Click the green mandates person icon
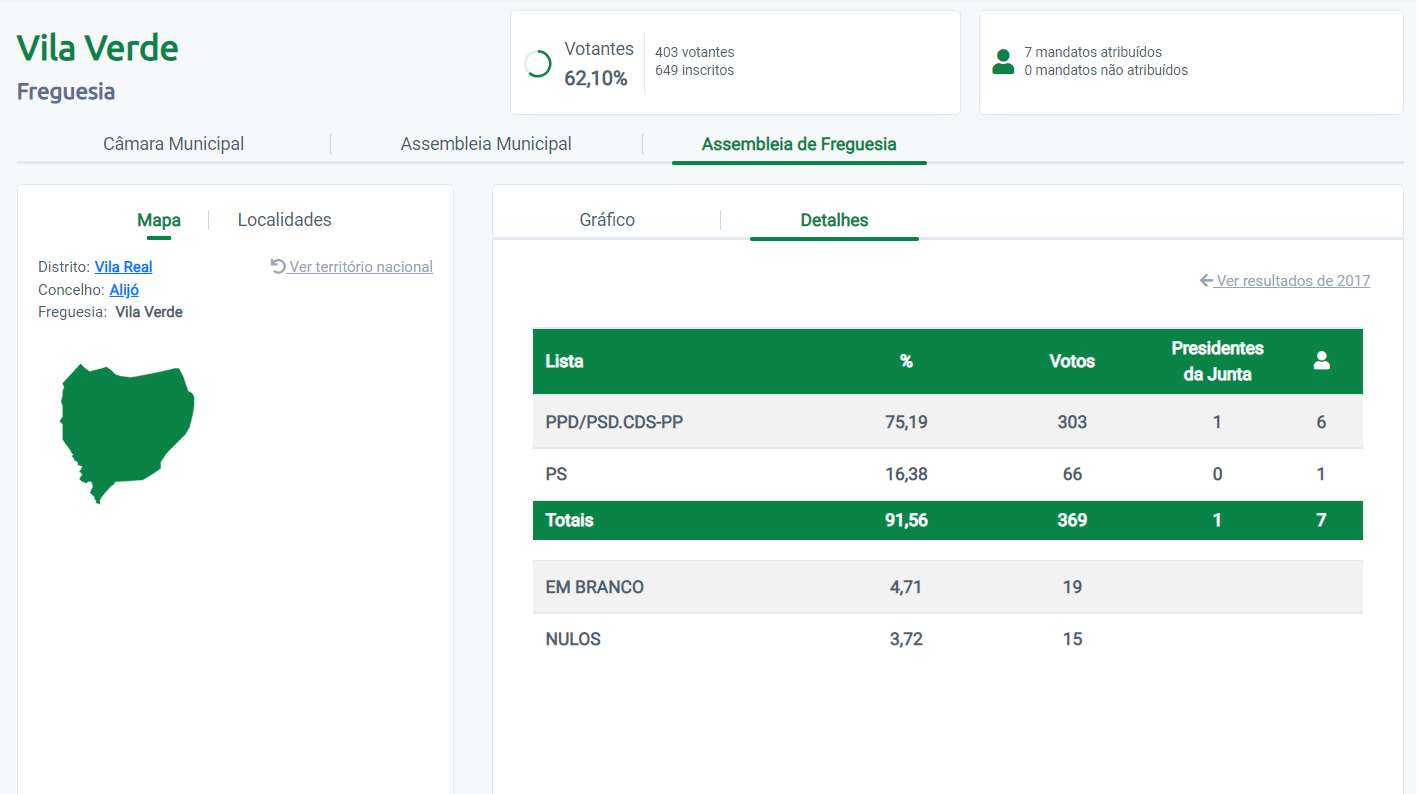1418x794 pixels. tap(1002, 62)
